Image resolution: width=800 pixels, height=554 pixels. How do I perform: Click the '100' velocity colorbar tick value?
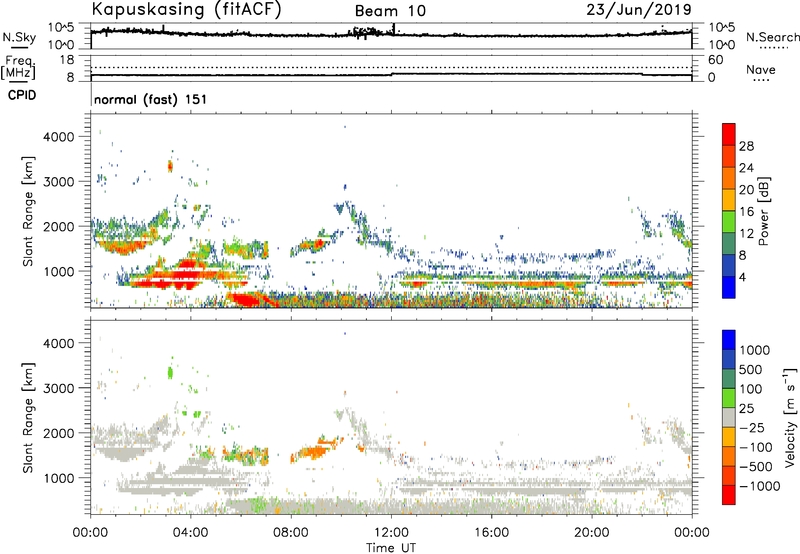click(751, 389)
